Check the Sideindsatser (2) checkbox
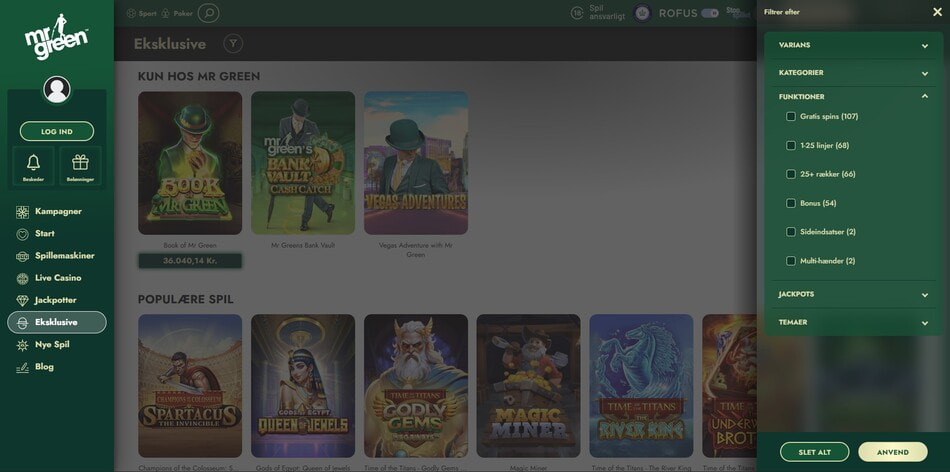The height and width of the screenshot is (472, 950). click(791, 231)
